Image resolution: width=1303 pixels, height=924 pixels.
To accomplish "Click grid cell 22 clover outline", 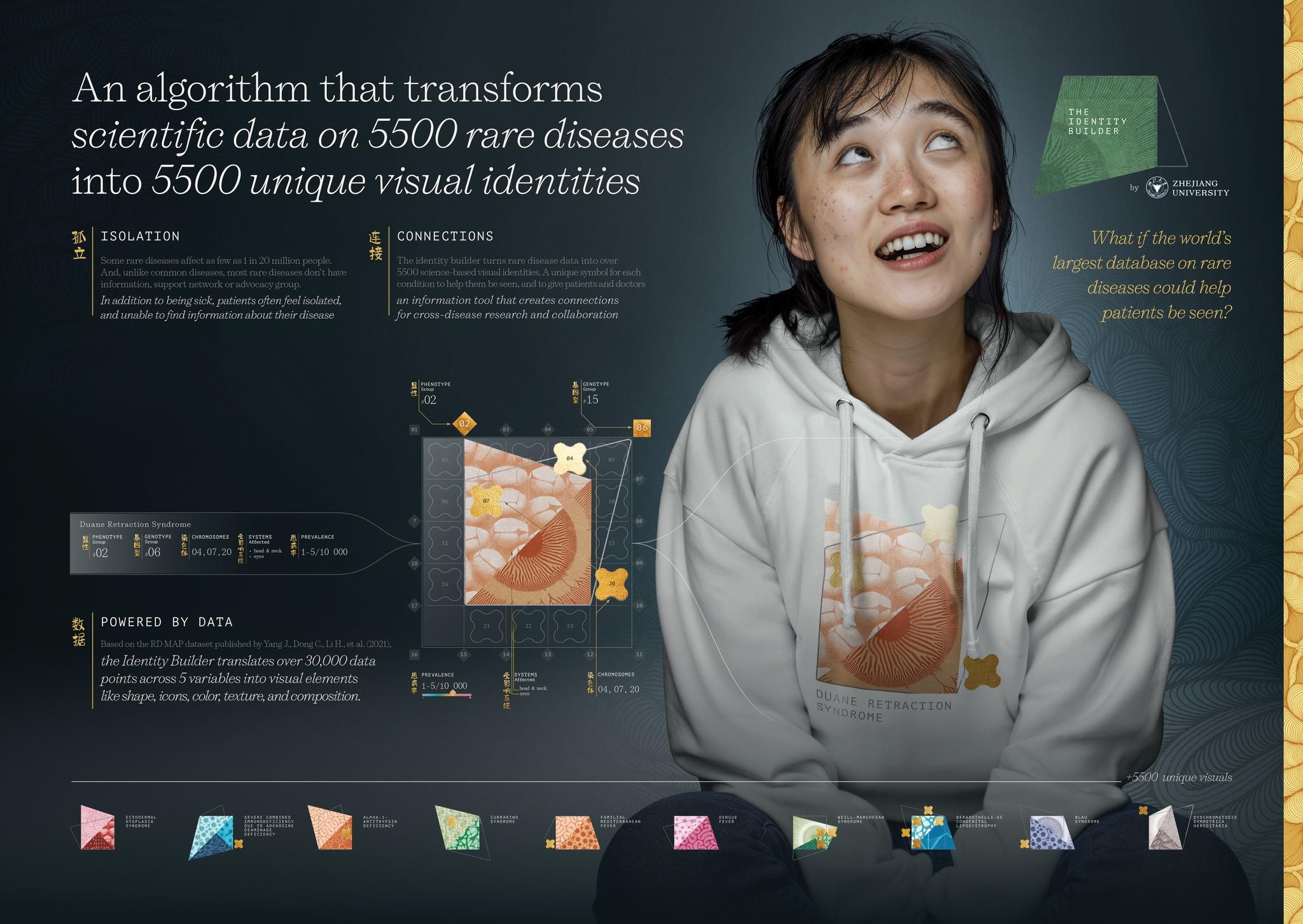I will [528, 626].
